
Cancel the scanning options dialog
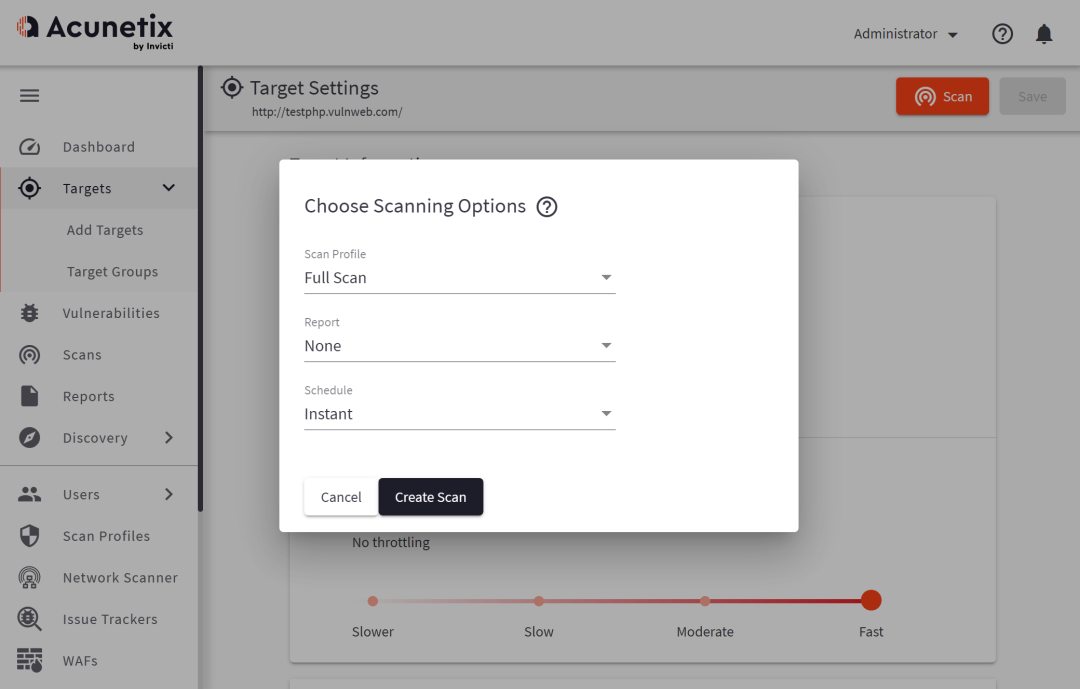341,497
